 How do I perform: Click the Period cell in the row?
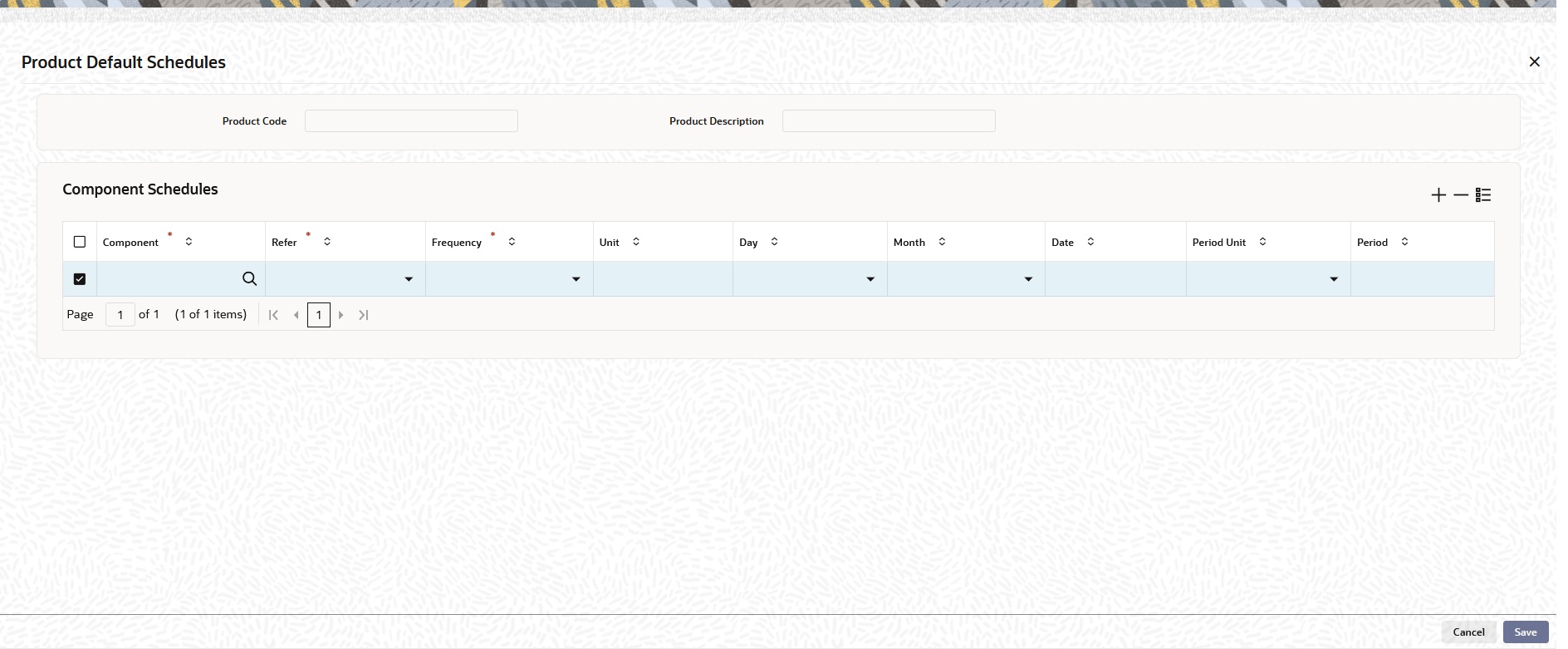click(1422, 279)
